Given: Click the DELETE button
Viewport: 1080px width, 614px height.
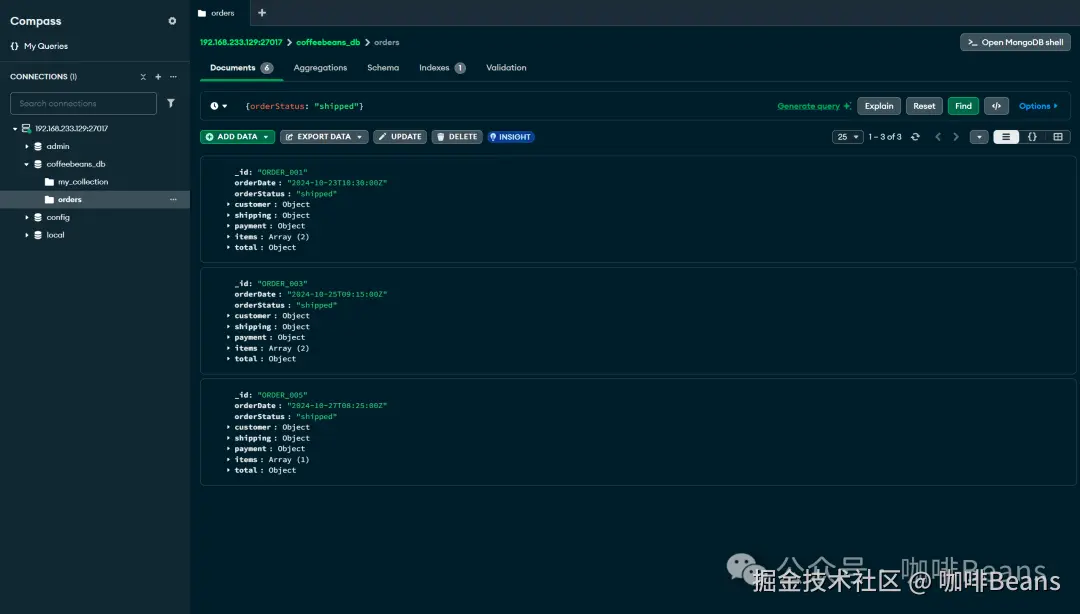Looking at the screenshot, I should (457, 136).
